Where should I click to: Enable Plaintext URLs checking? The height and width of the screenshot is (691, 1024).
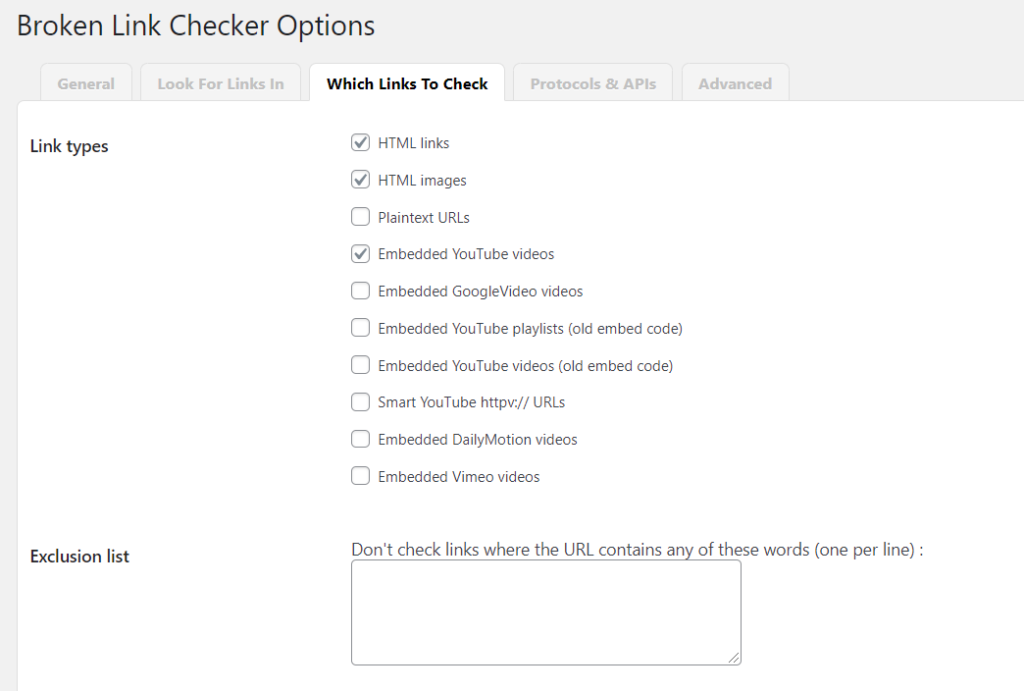click(x=360, y=217)
